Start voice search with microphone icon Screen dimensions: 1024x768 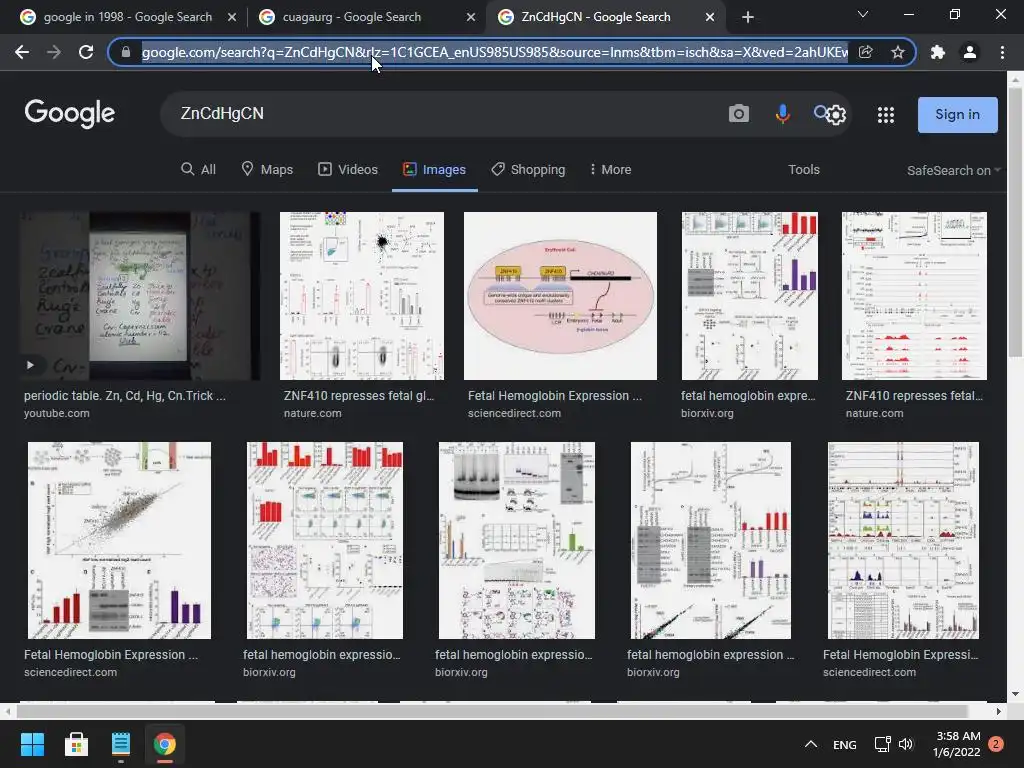(x=782, y=114)
